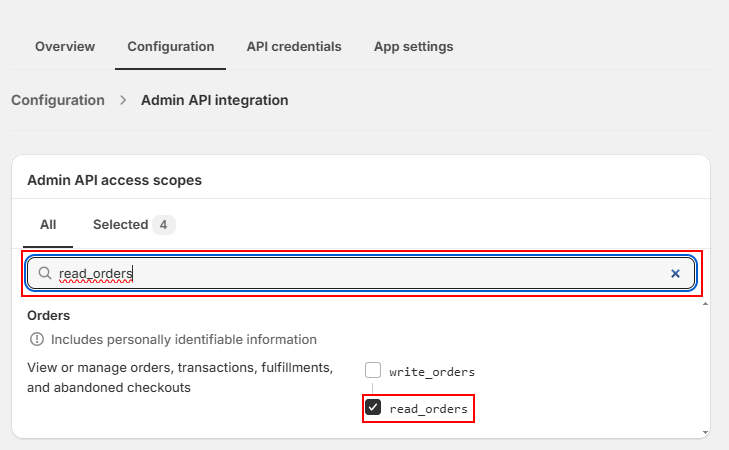Viewport: 729px width, 450px height.
Task: Click the read_orders scope label
Action: click(x=428, y=408)
